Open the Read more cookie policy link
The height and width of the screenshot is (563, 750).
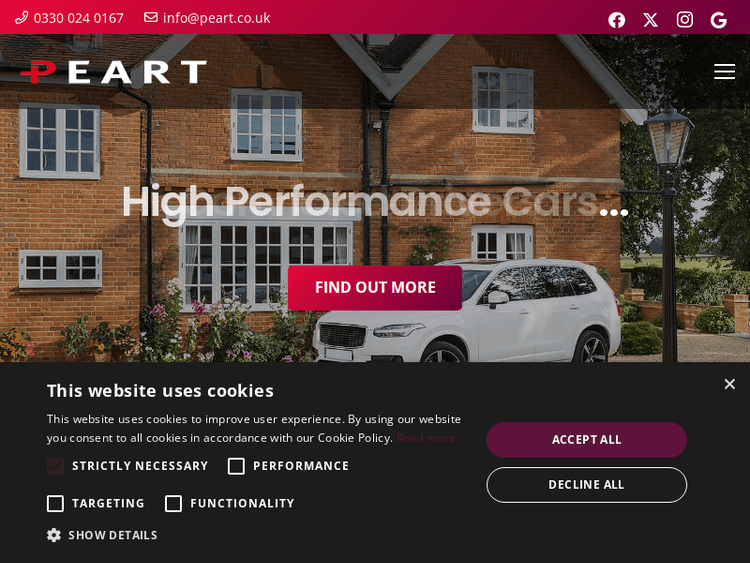426,438
